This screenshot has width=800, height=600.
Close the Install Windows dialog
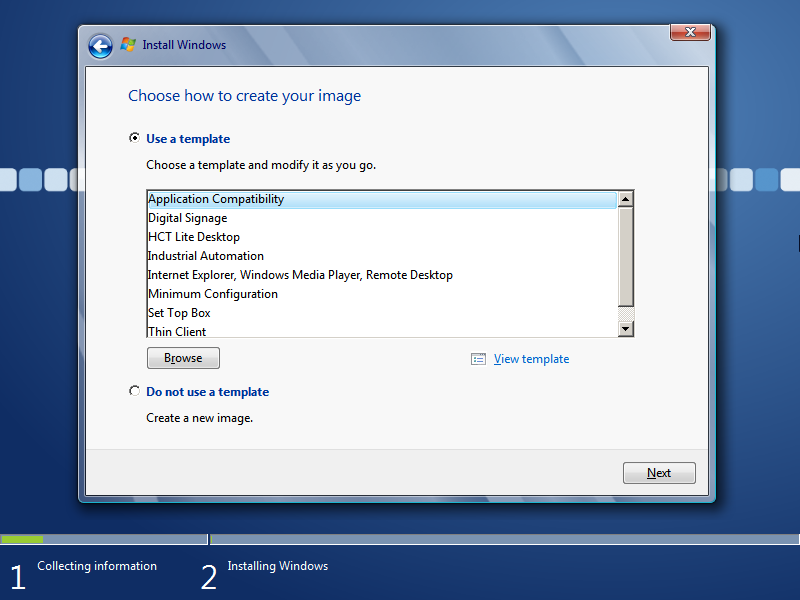(690, 32)
